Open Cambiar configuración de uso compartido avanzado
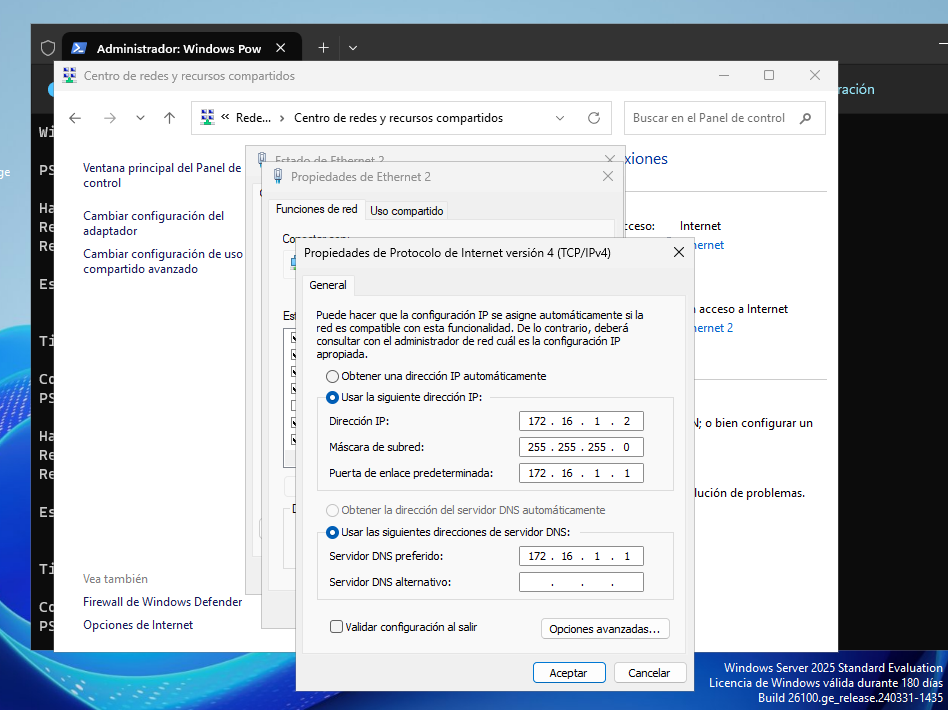Image resolution: width=948 pixels, height=710 pixels. (163, 261)
